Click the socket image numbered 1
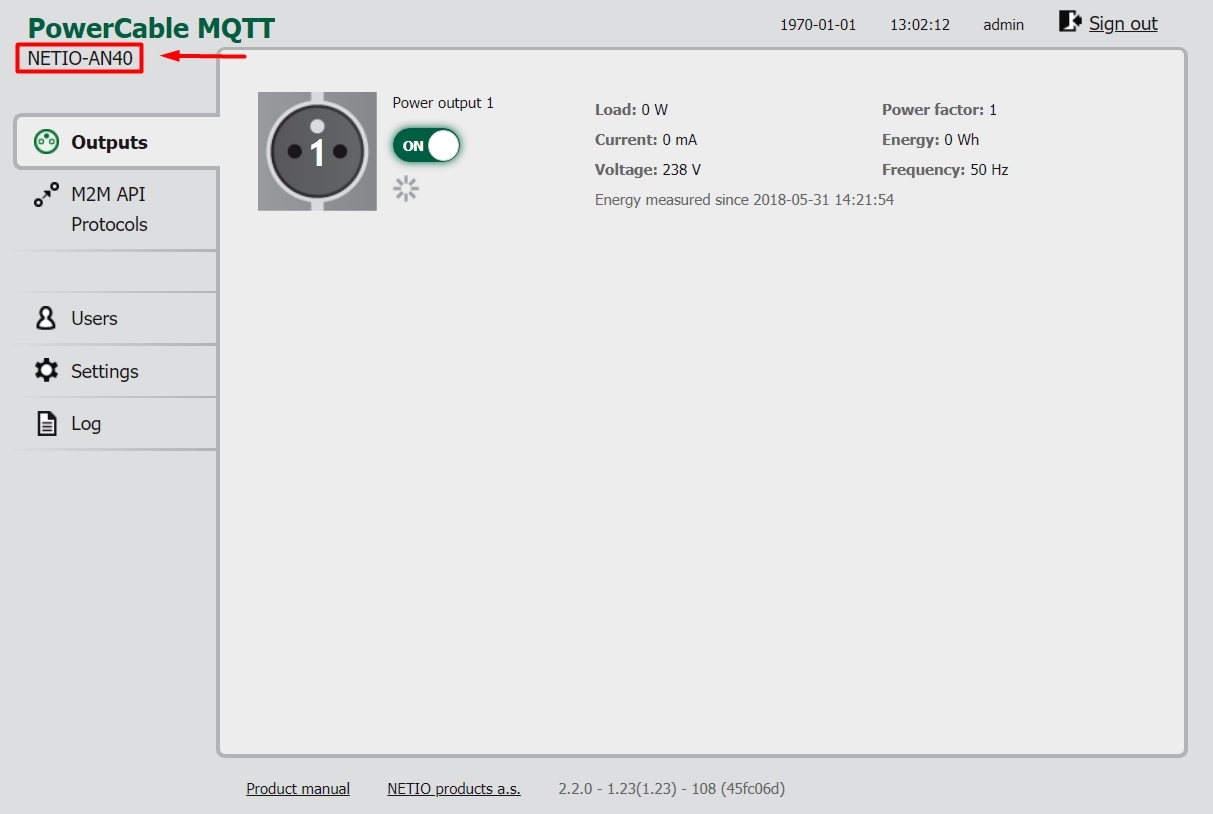 317,152
